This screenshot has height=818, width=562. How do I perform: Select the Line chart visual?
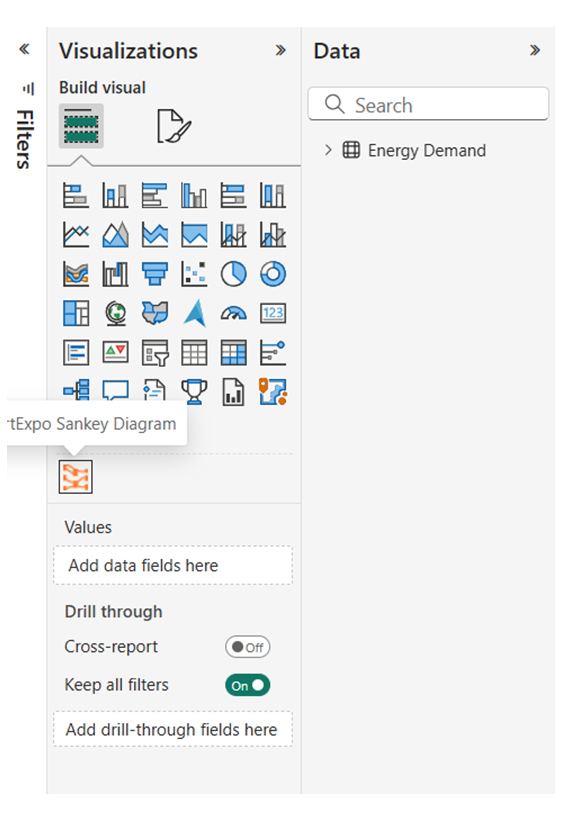coord(76,235)
